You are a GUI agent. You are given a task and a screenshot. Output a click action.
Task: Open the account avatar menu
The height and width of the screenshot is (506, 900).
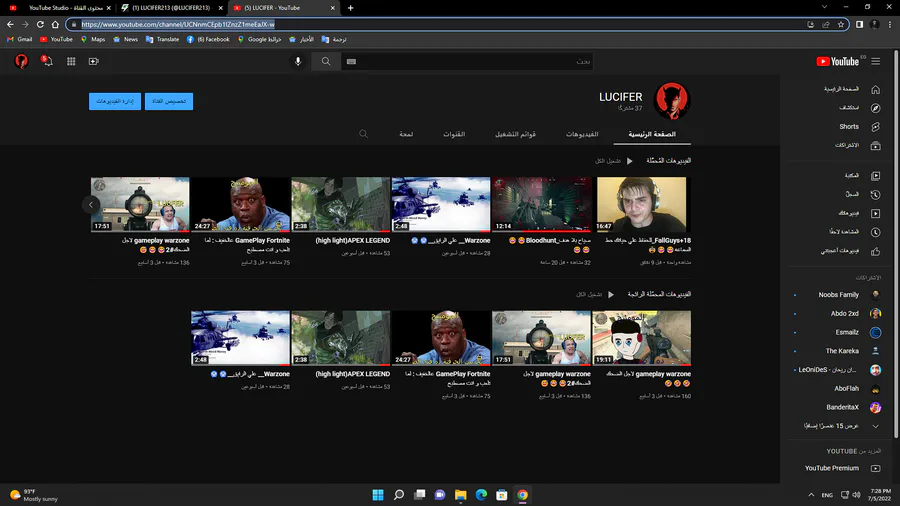tap(21, 61)
